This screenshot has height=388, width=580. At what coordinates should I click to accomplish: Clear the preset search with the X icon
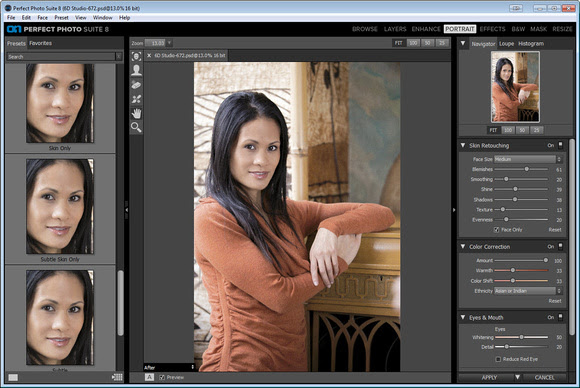coord(119,57)
